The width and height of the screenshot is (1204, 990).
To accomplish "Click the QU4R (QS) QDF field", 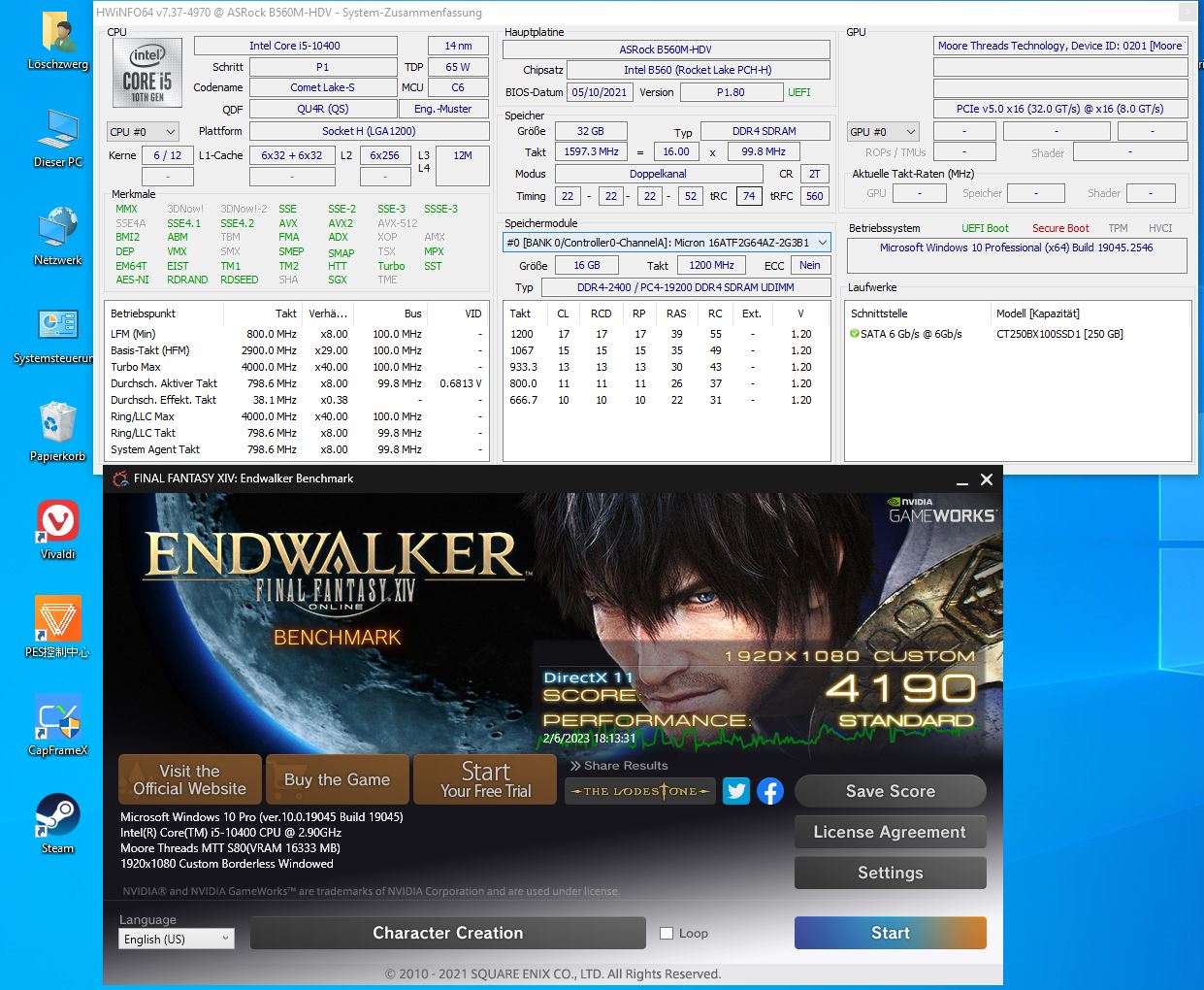I will point(323,109).
